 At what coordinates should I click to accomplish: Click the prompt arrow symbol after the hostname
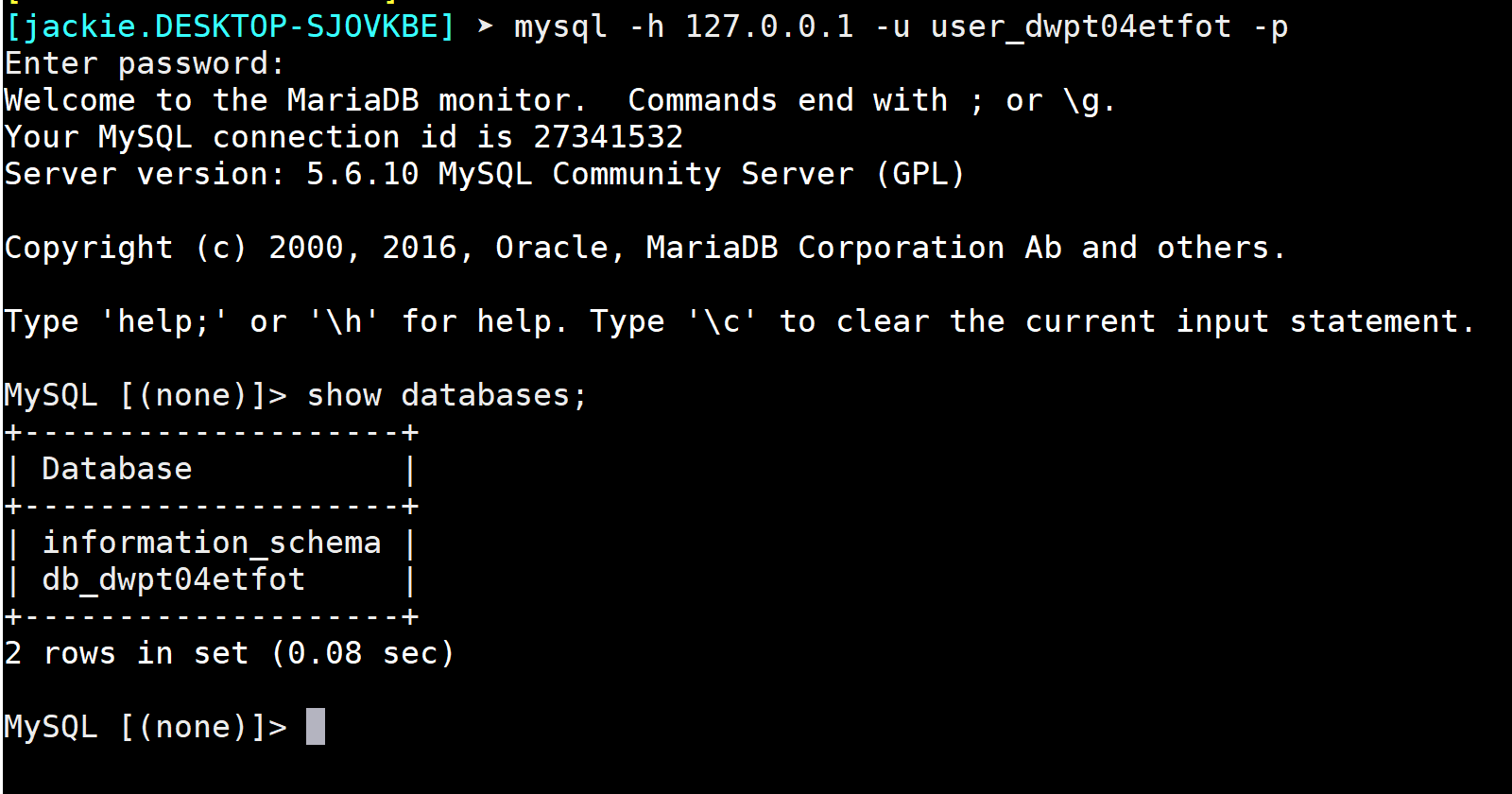(x=485, y=26)
